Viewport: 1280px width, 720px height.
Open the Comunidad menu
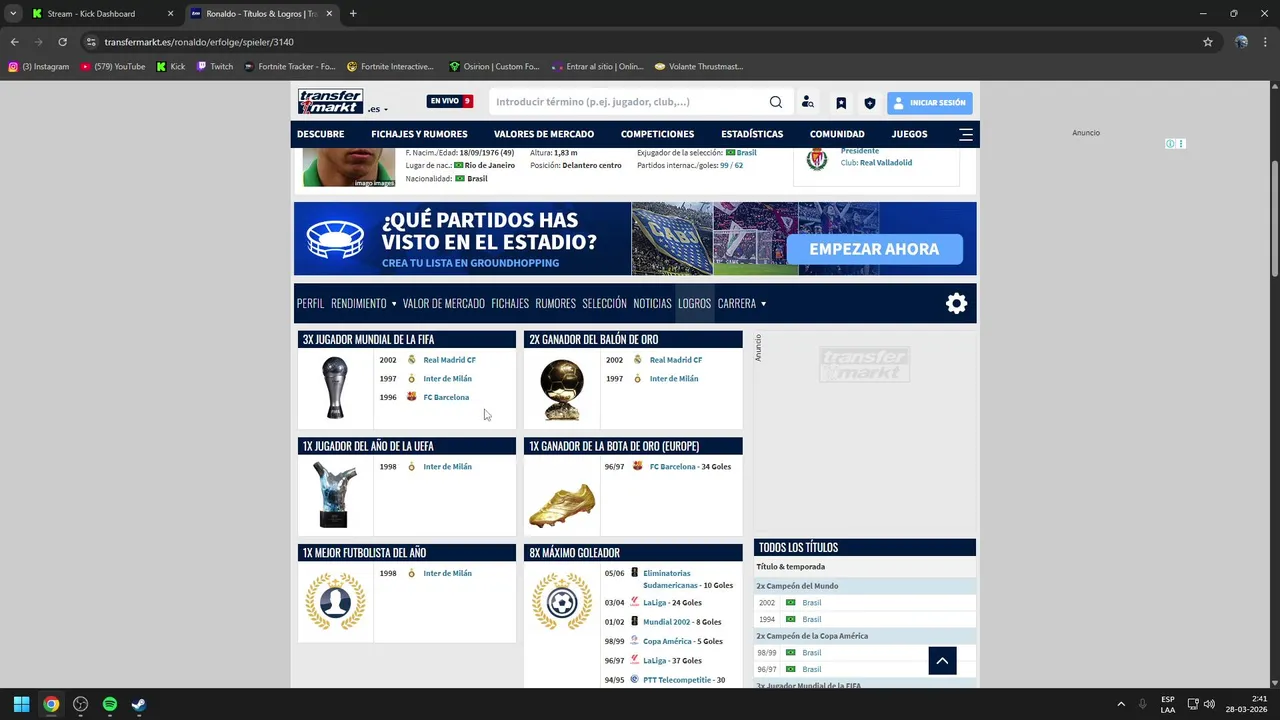(x=837, y=134)
